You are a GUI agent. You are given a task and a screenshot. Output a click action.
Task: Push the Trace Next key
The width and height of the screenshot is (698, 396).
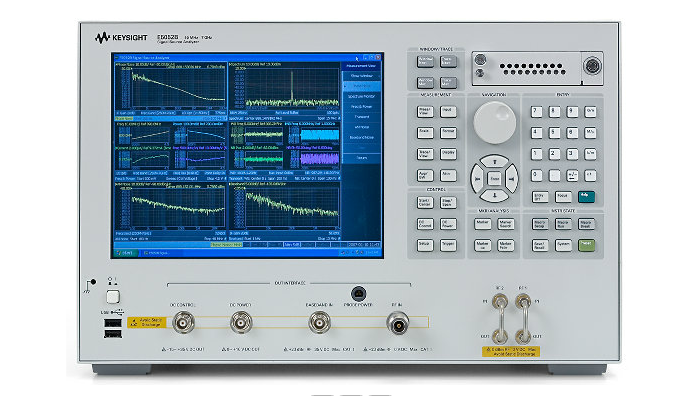448,61
